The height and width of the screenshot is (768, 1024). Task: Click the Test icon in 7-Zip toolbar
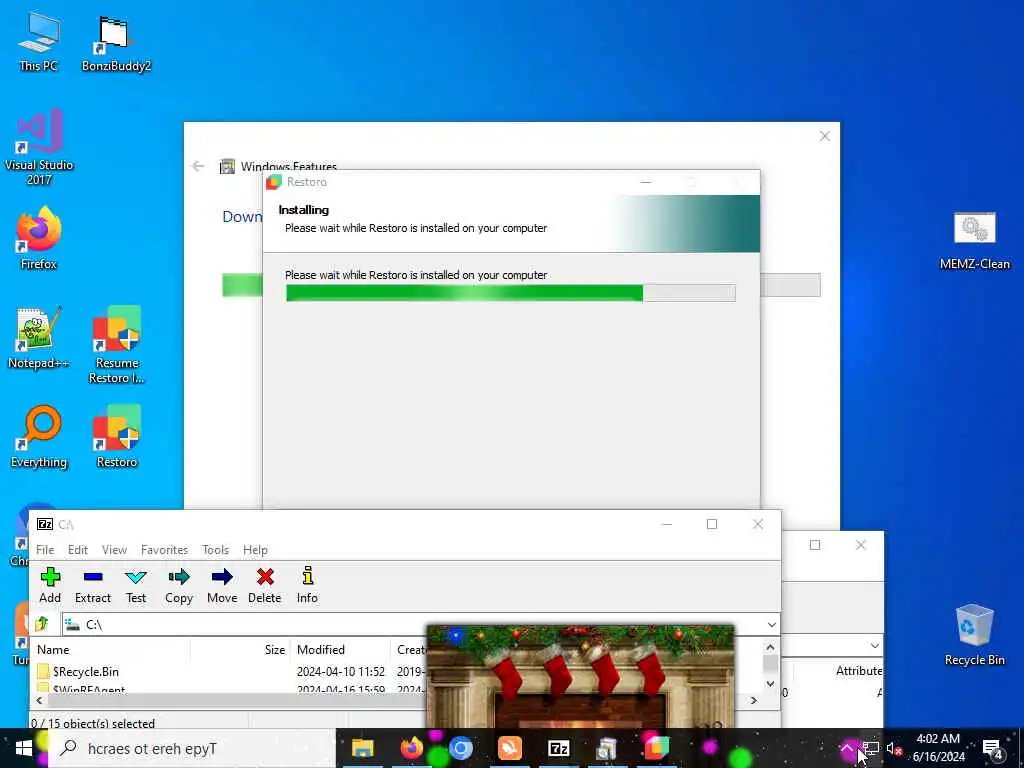136,577
